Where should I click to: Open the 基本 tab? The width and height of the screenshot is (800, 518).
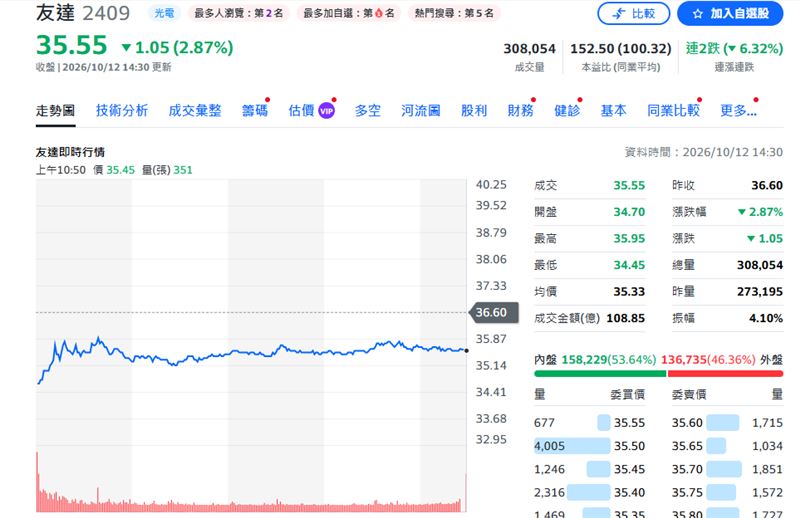click(614, 111)
